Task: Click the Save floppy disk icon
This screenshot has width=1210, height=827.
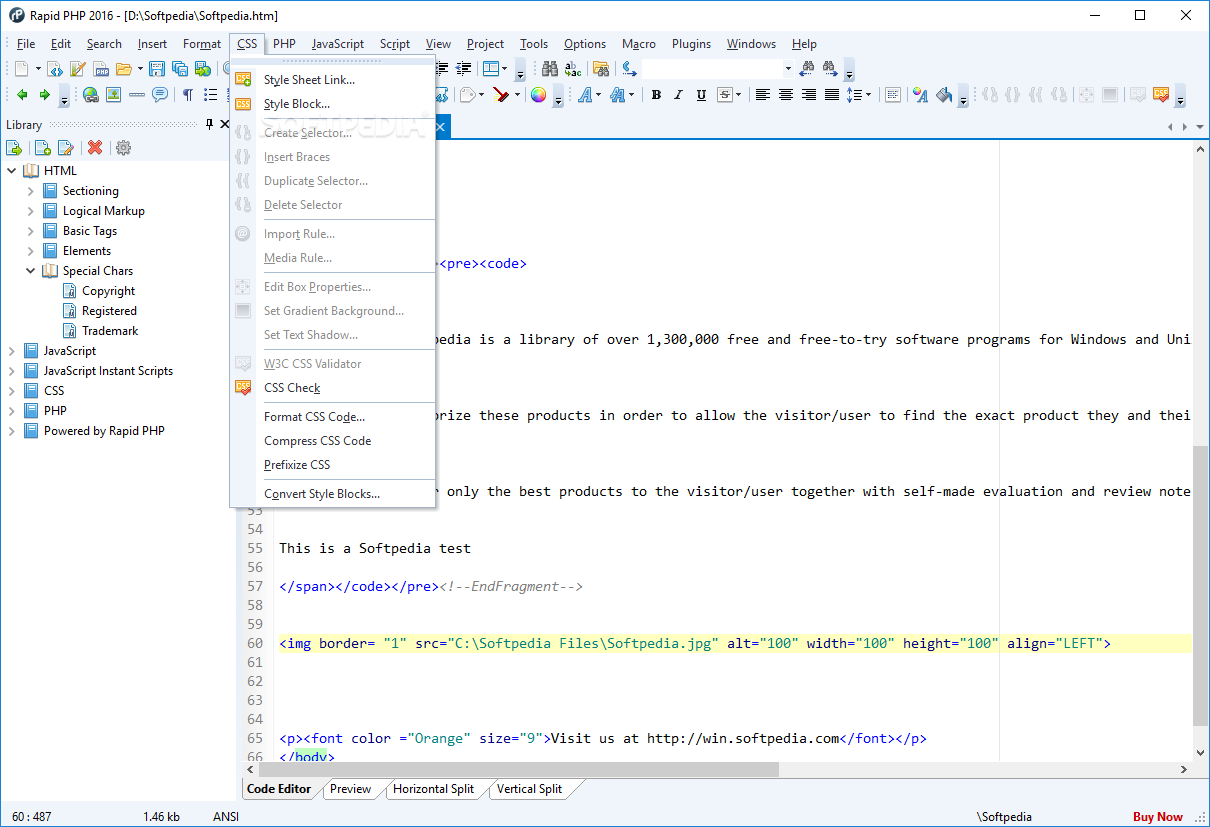Action: point(157,69)
